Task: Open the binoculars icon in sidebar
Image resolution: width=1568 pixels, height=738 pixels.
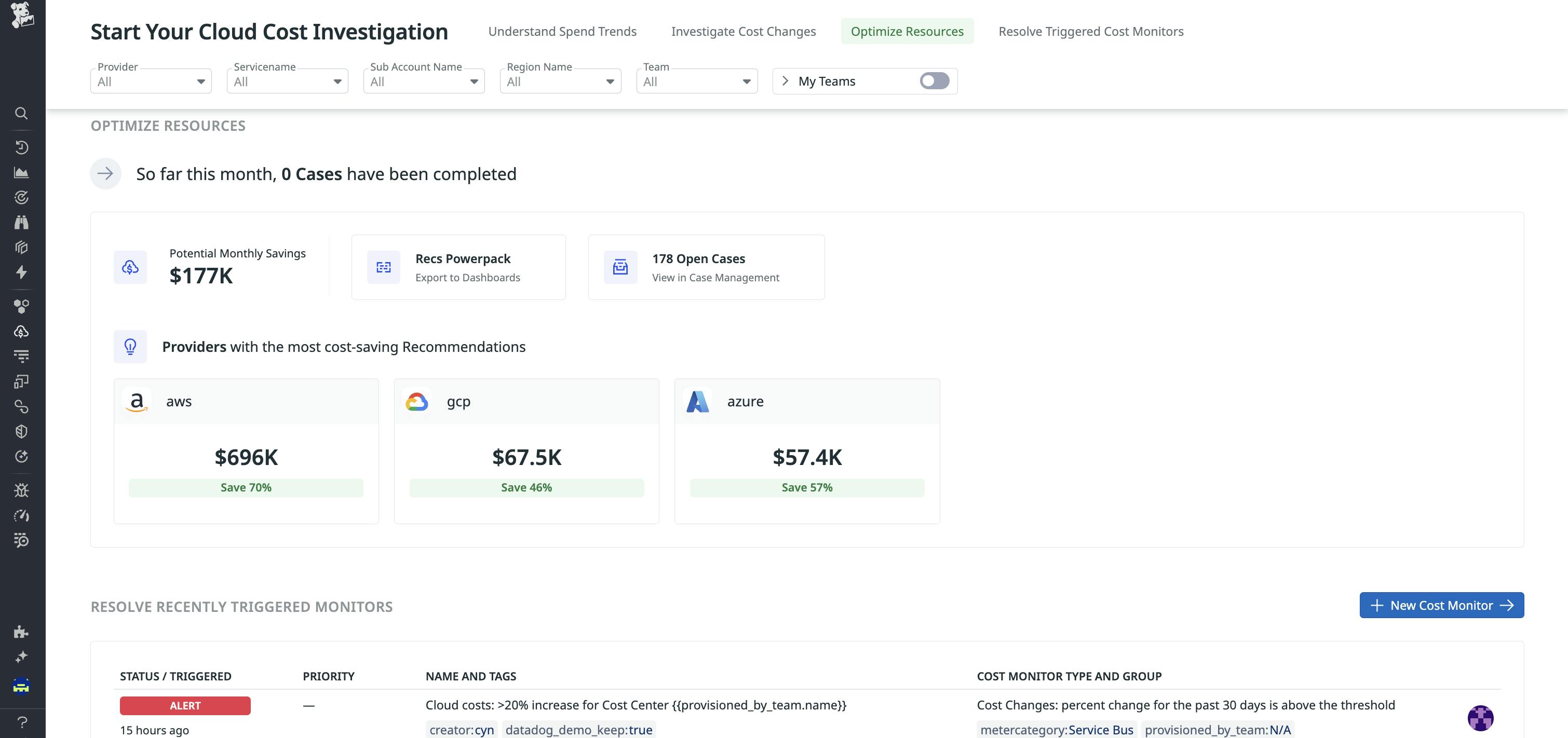Action: 21,222
